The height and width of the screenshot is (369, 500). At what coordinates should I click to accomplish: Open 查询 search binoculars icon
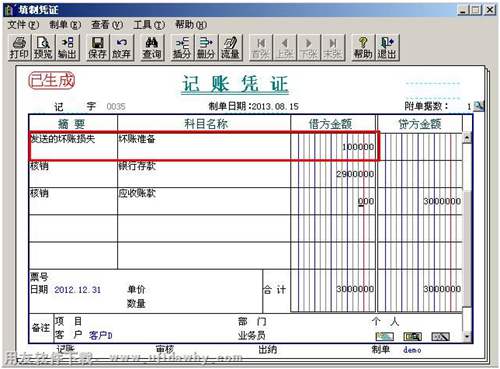coord(152,48)
